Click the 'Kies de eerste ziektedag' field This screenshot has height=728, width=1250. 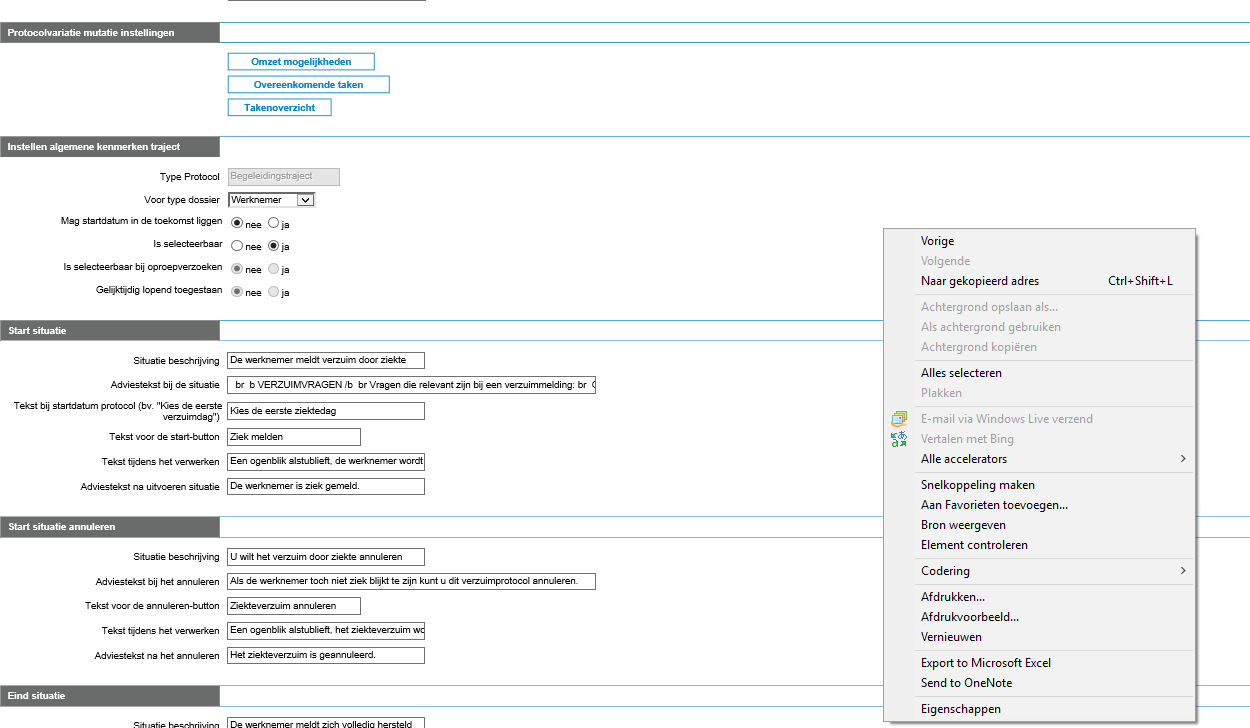pyautogui.click(x=326, y=411)
